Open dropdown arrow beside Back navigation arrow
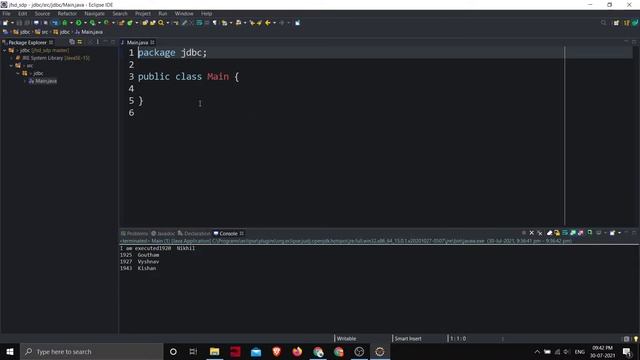The image size is (640, 360). 274,23
